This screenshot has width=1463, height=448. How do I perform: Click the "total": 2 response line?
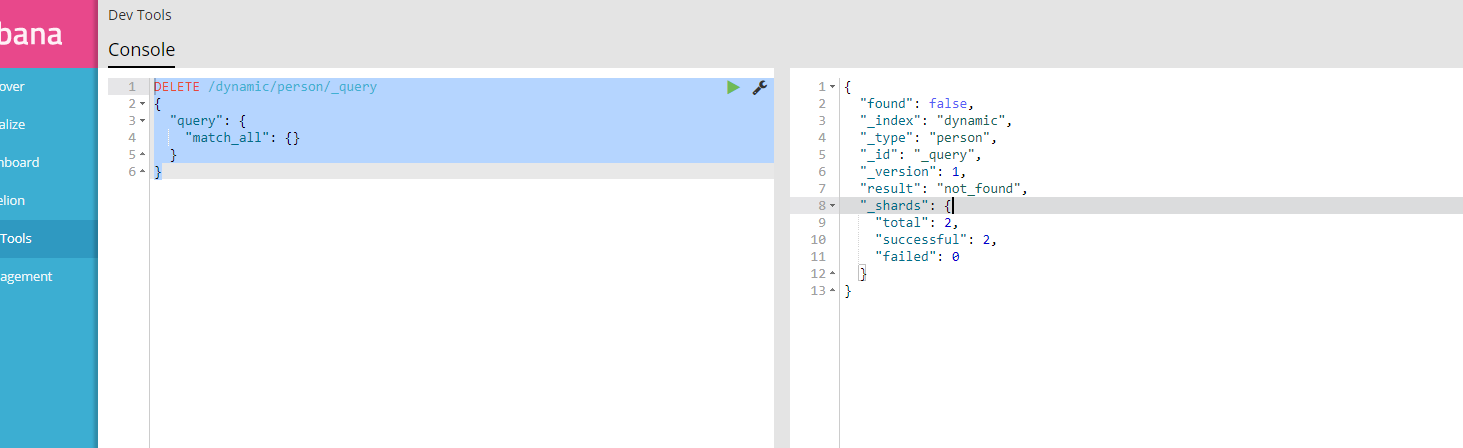point(917,223)
